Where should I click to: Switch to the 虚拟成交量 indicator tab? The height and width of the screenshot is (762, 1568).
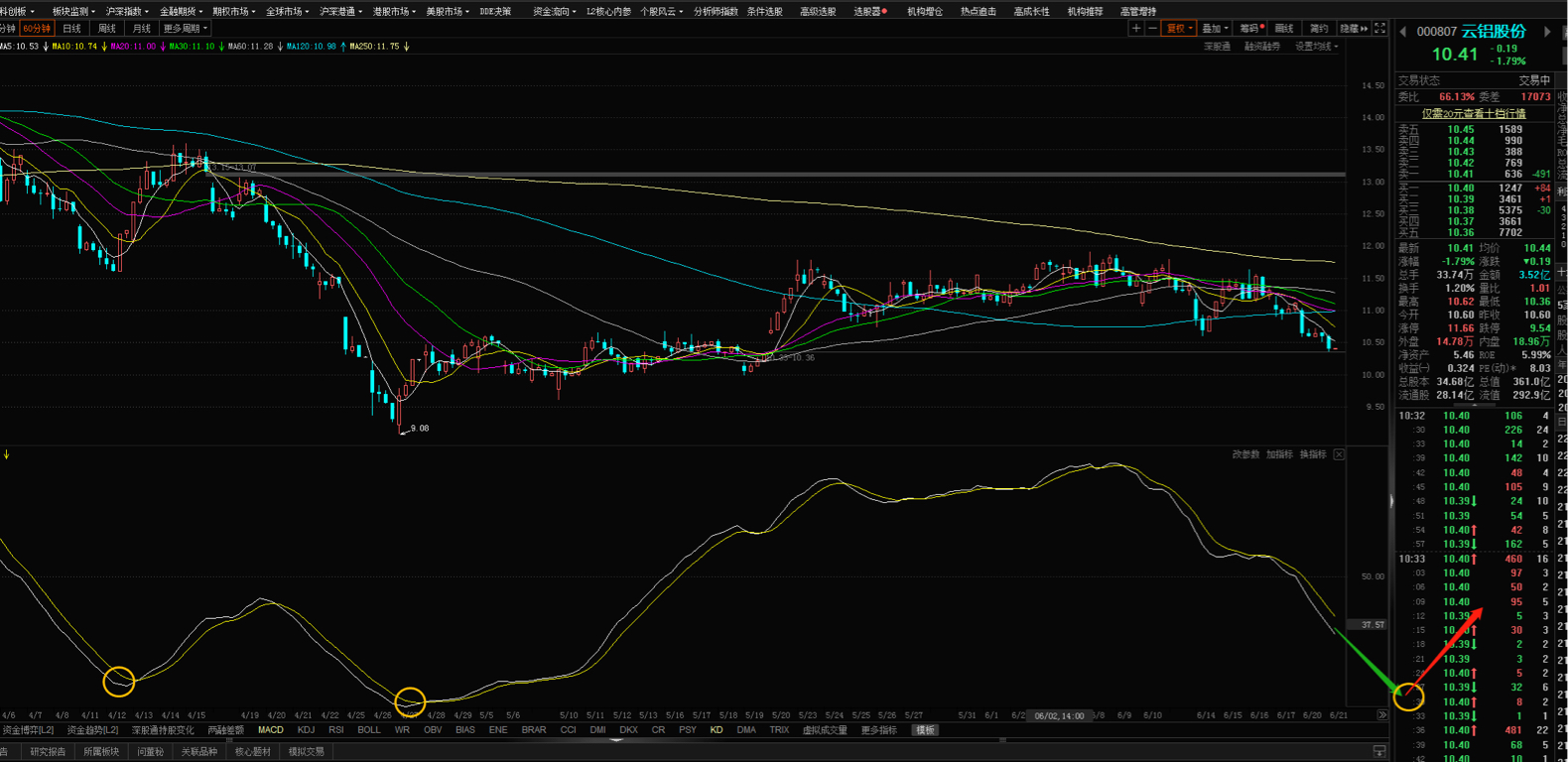pyautogui.click(x=825, y=729)
